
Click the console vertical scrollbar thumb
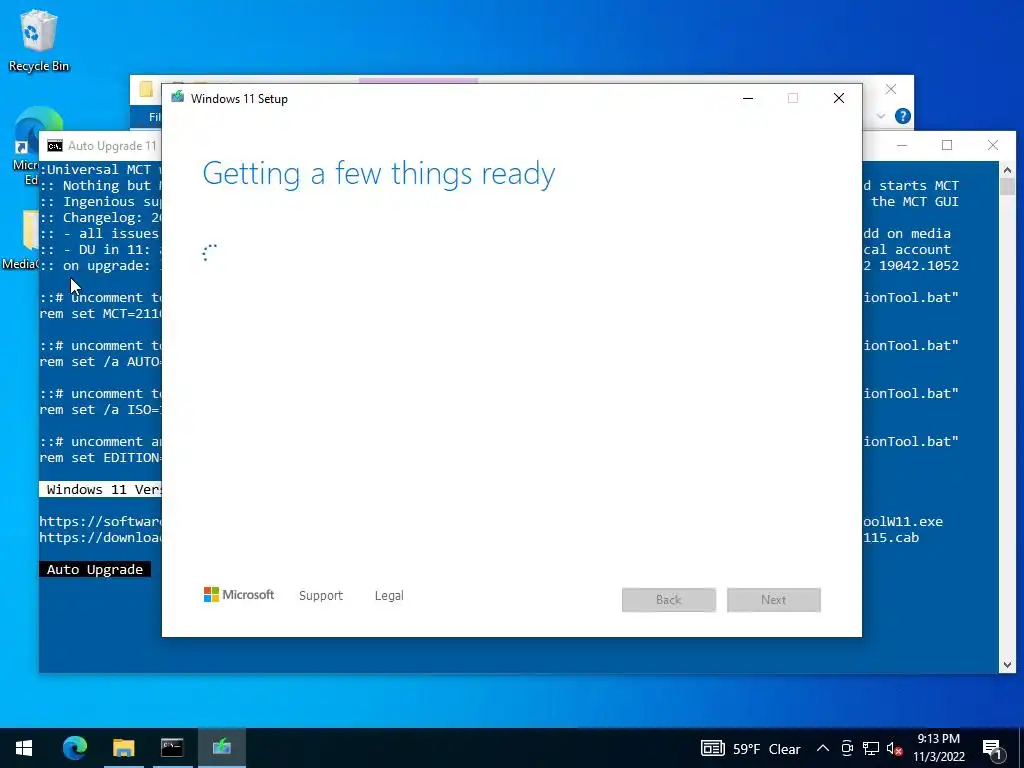pos(1007,187)
